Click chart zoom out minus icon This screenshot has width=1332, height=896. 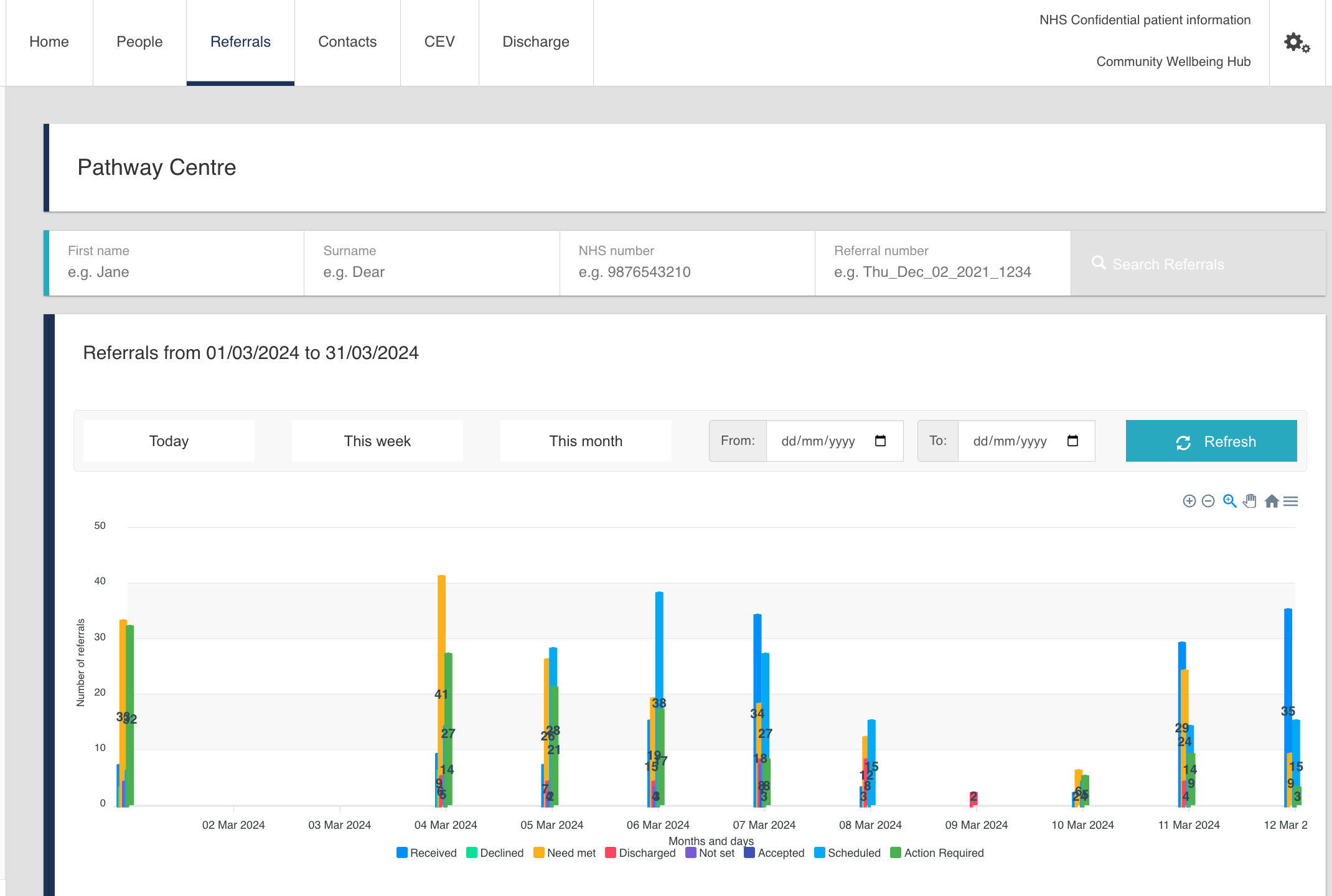[x=1208, y=501]
